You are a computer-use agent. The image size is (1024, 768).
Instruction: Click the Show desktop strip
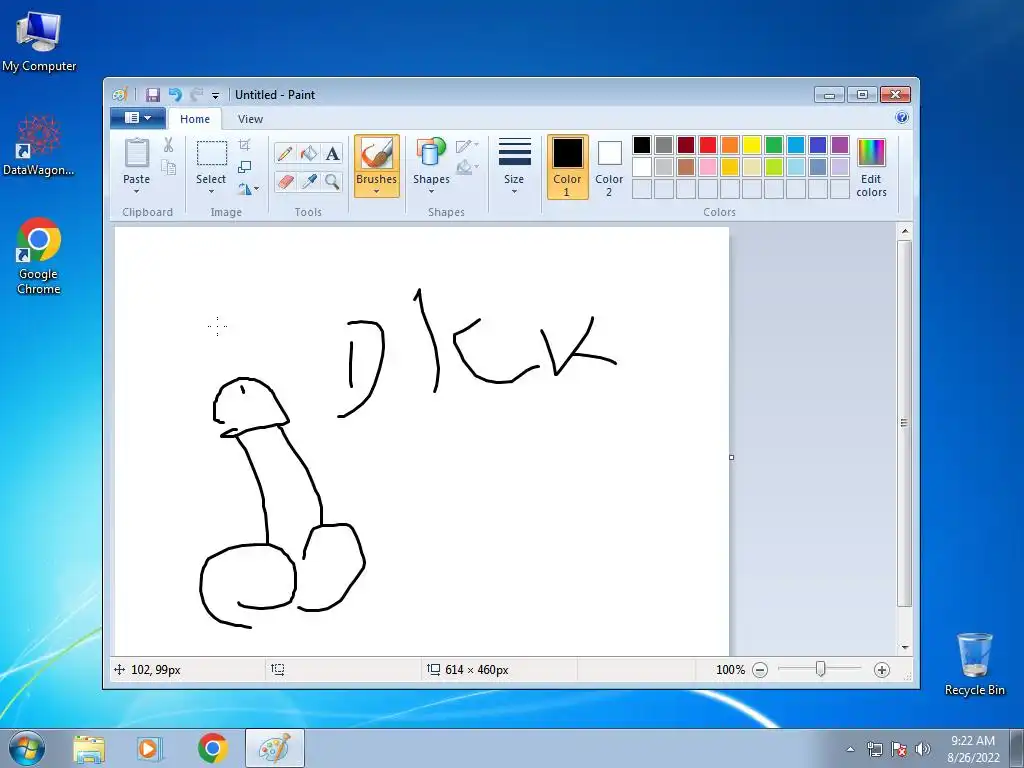click(1016, 749)
